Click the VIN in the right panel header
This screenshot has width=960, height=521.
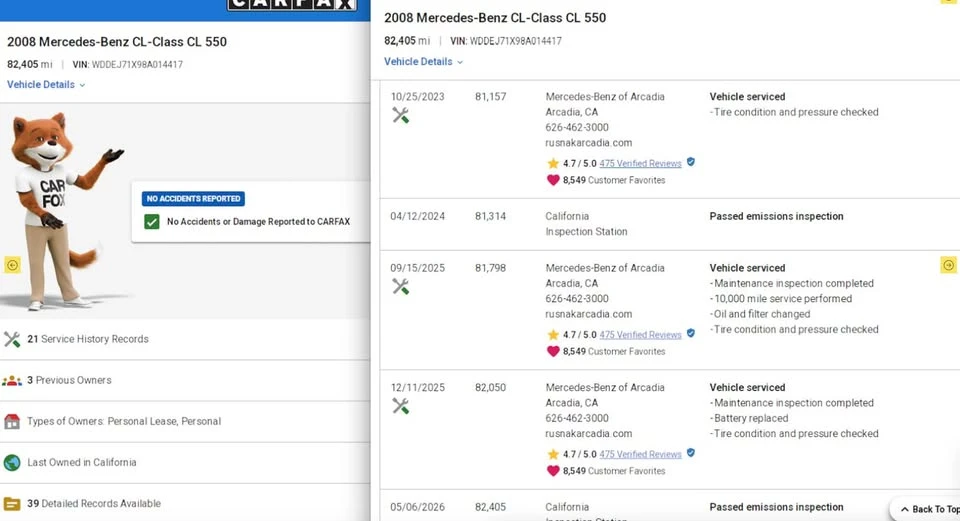[x=506, y=41]
